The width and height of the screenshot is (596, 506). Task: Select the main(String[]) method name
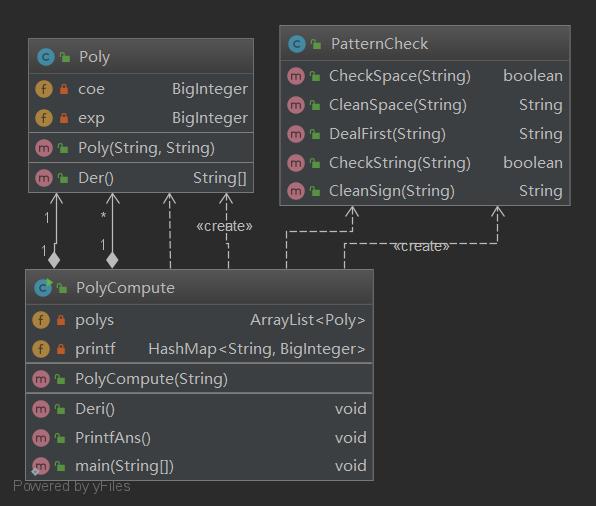pyautogui.click(x=124, y=466)
